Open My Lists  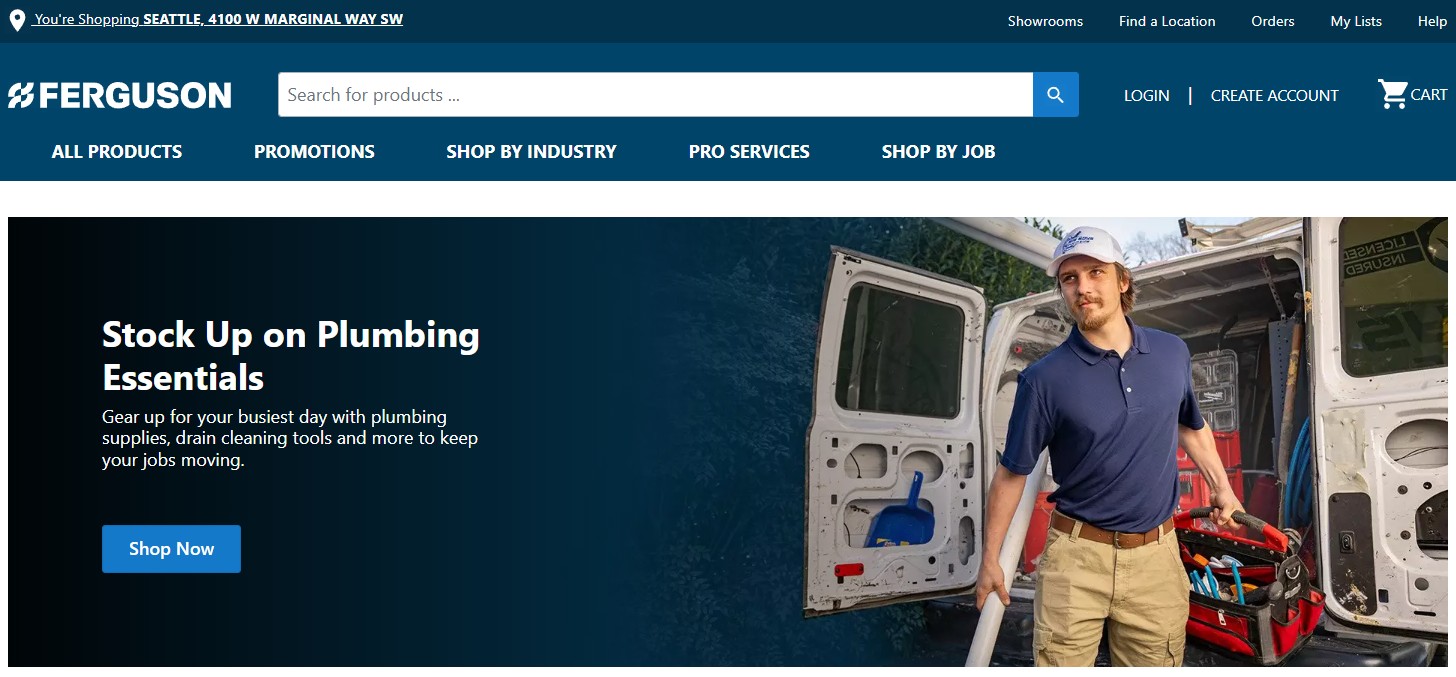click(x=1356, y=21)
